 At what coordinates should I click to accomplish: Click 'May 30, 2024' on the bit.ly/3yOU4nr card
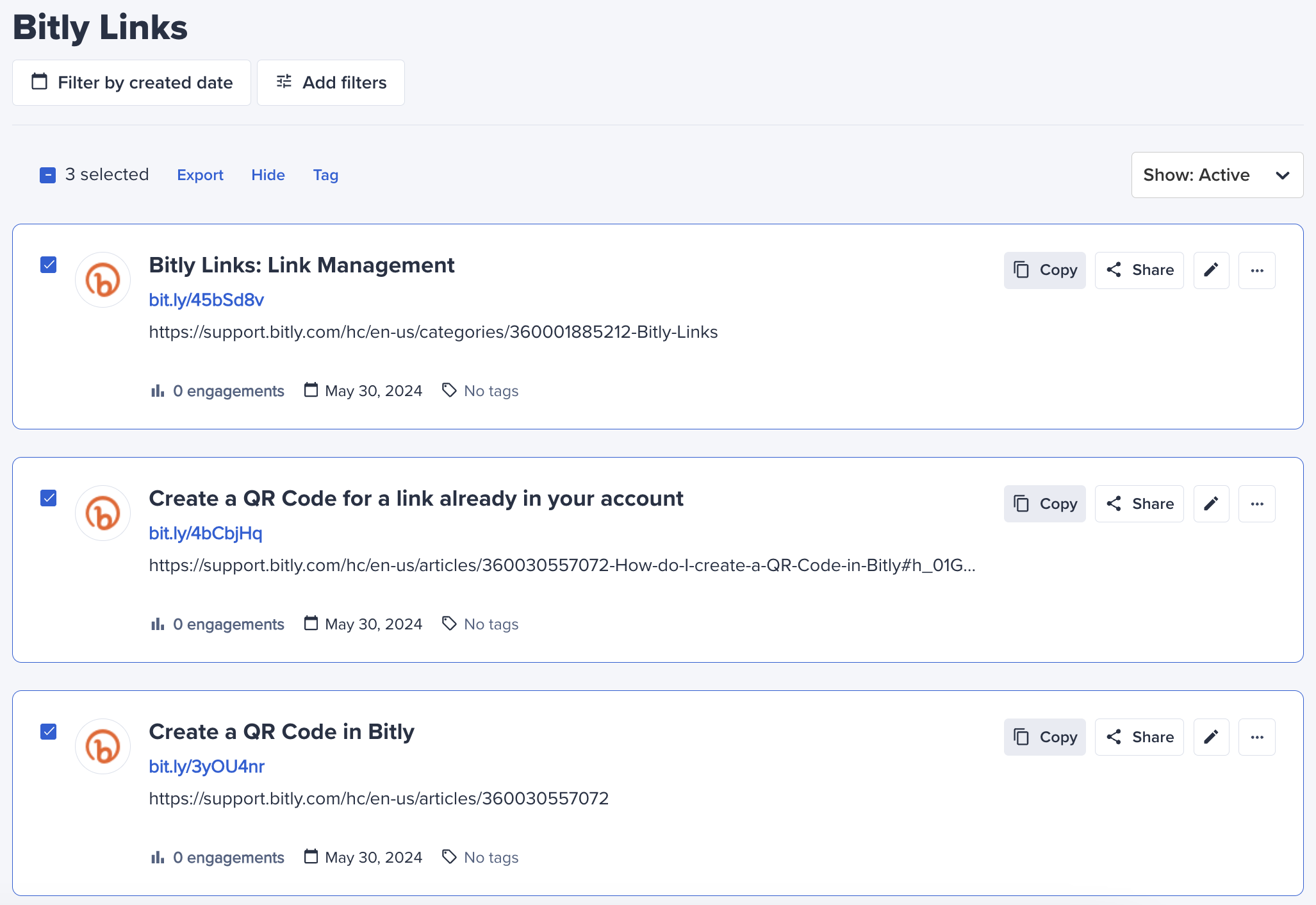pyautogui.click(x=374, y=858)
